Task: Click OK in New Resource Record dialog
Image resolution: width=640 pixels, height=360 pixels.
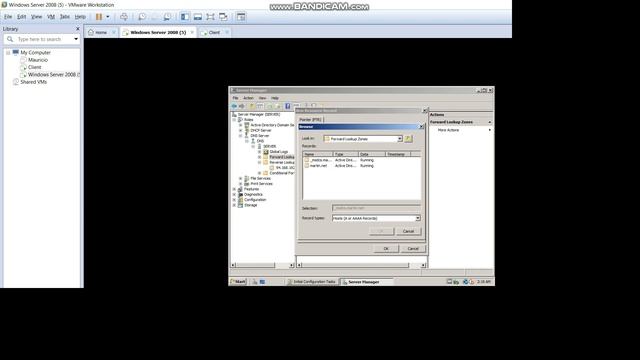Action: tap(386, 249)
